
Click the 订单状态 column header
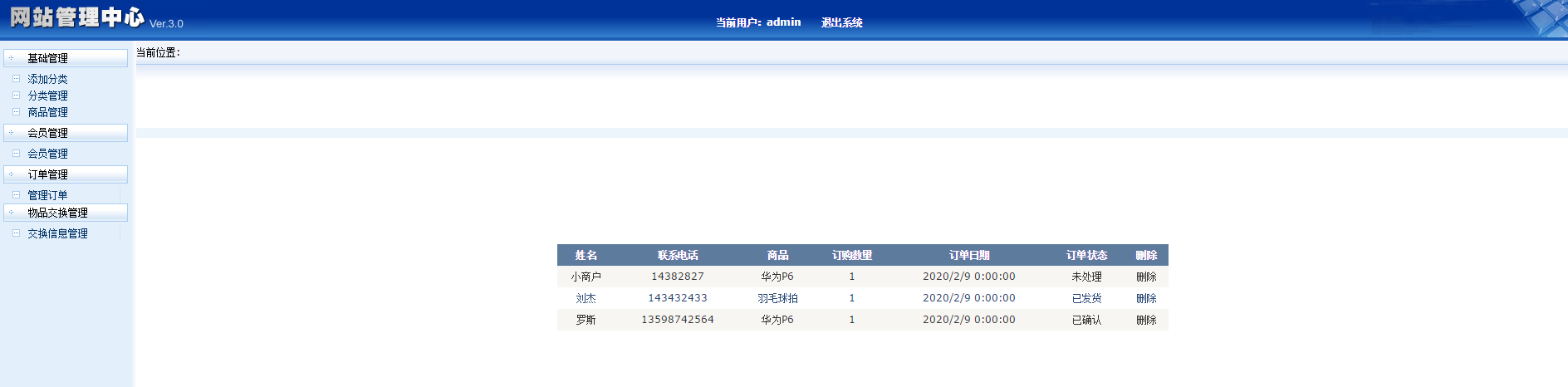pyautogui.click(x=1086, y=255)
